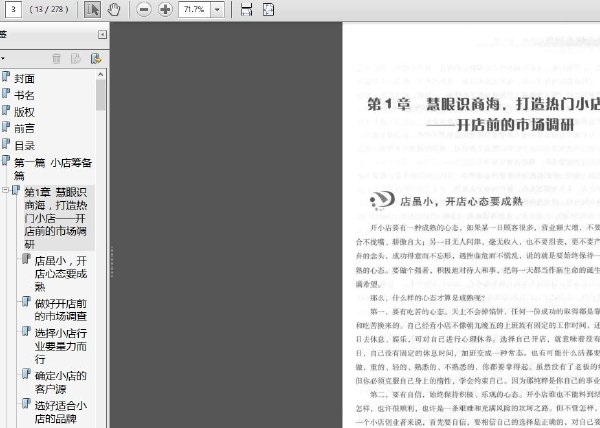Click the fit width scrolling mode icon

(246, 9)
